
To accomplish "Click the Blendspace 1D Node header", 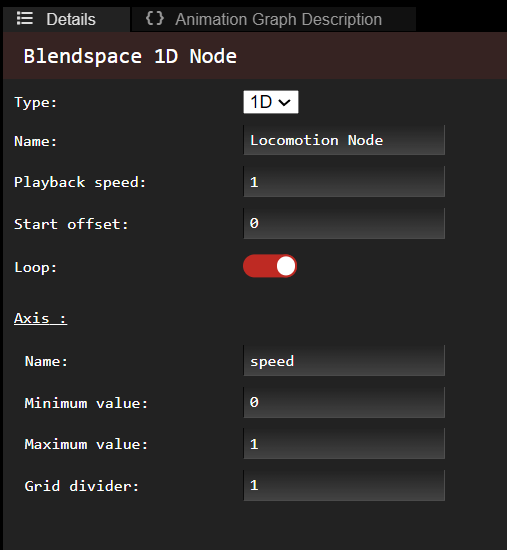I will pyautogui.click(x=130, y=56).
